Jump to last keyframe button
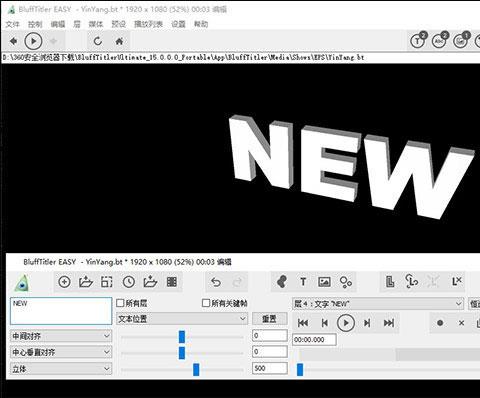 [389, 323]
